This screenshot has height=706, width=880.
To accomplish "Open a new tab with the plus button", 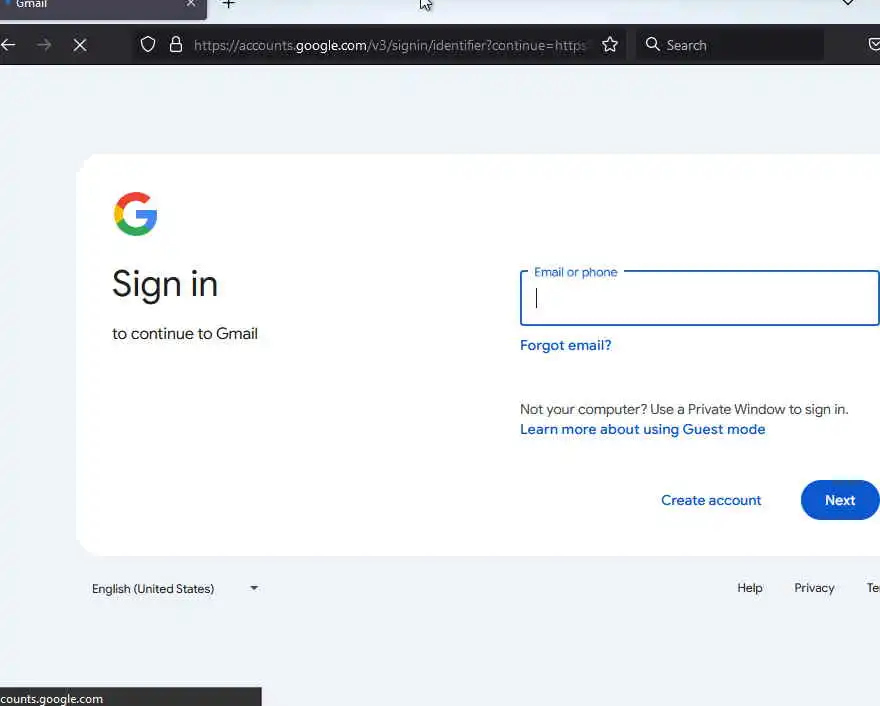I will (x=228, y=4).
